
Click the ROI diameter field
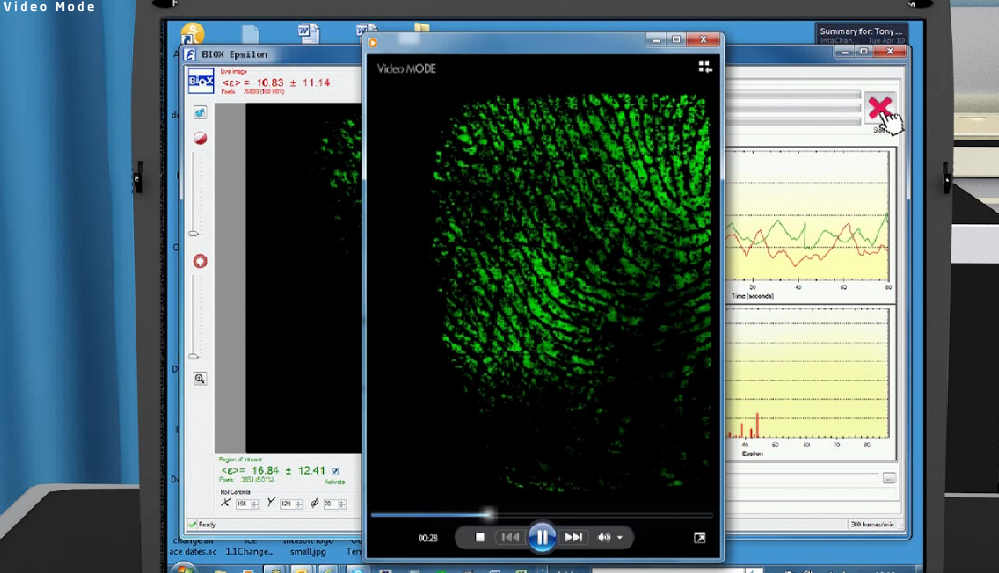click(334, 504)
